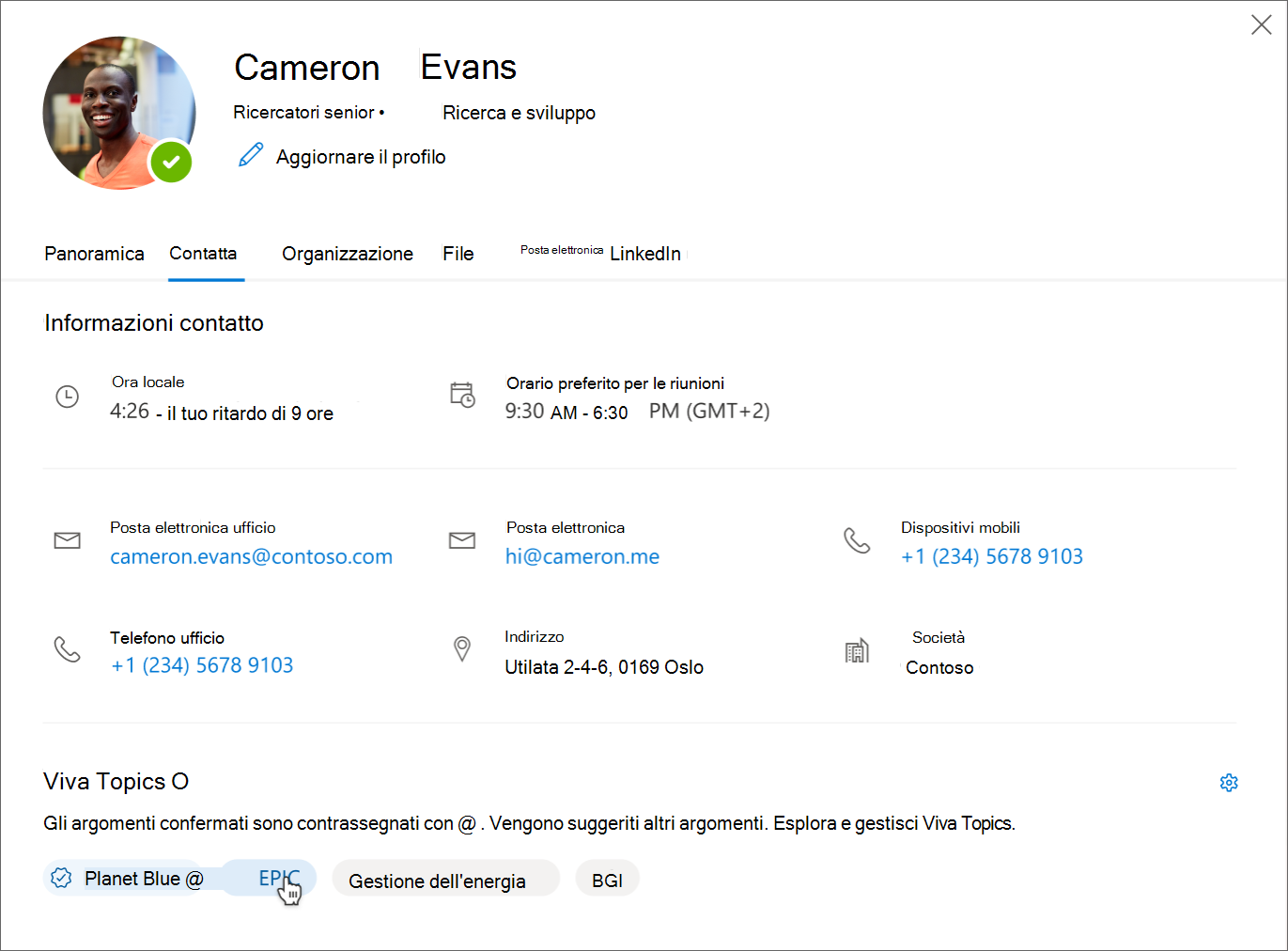The image size is (1288, 951).
Task: Open Viva Topics settings gear
Action: point(1229,783)
